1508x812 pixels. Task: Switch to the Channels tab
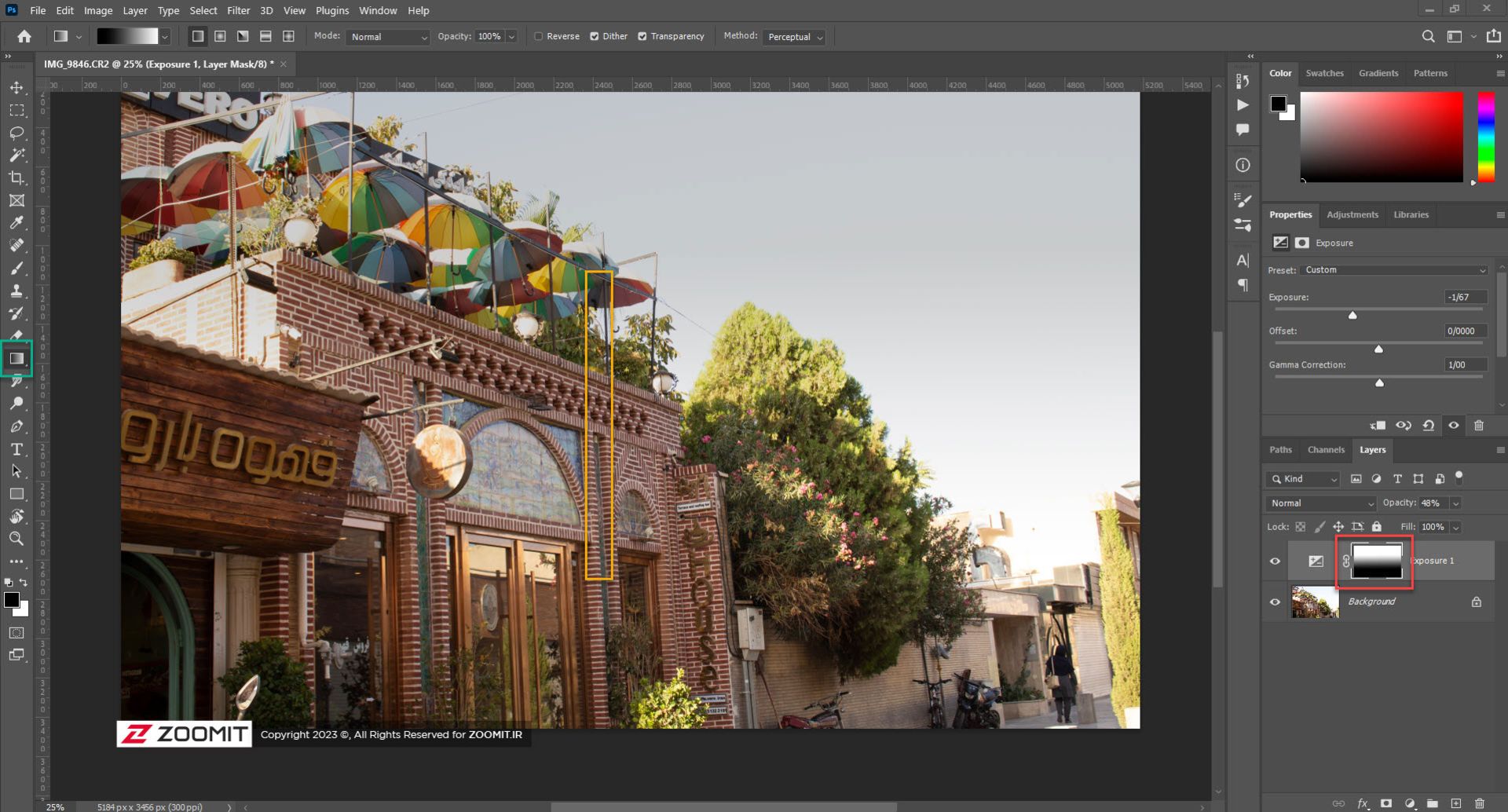point(1326,450)
